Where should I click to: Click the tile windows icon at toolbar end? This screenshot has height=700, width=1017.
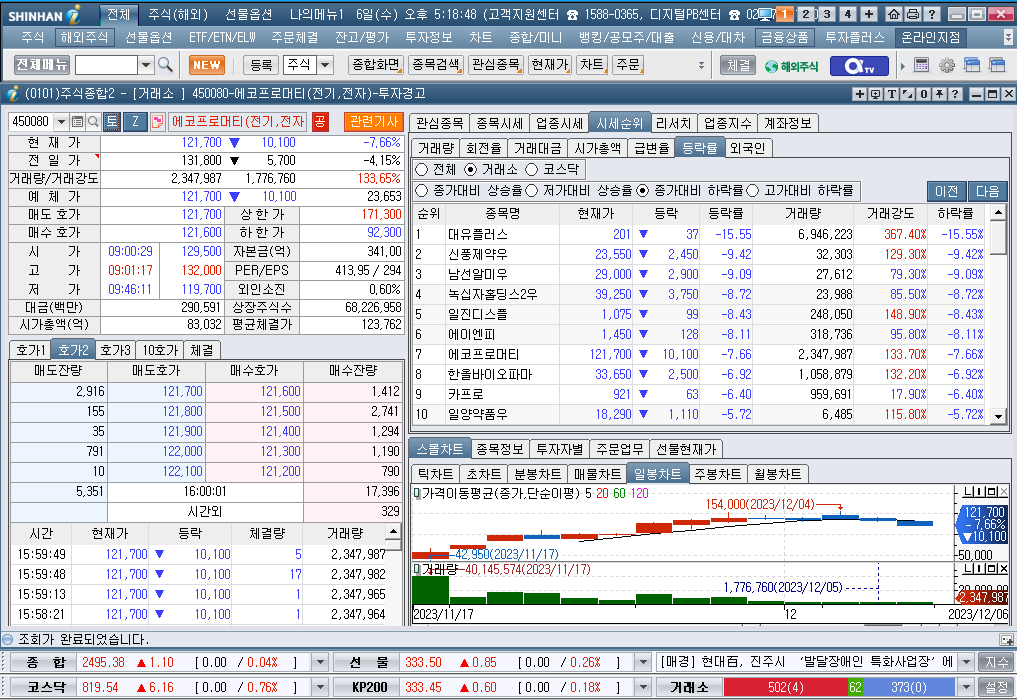(996, 65)
